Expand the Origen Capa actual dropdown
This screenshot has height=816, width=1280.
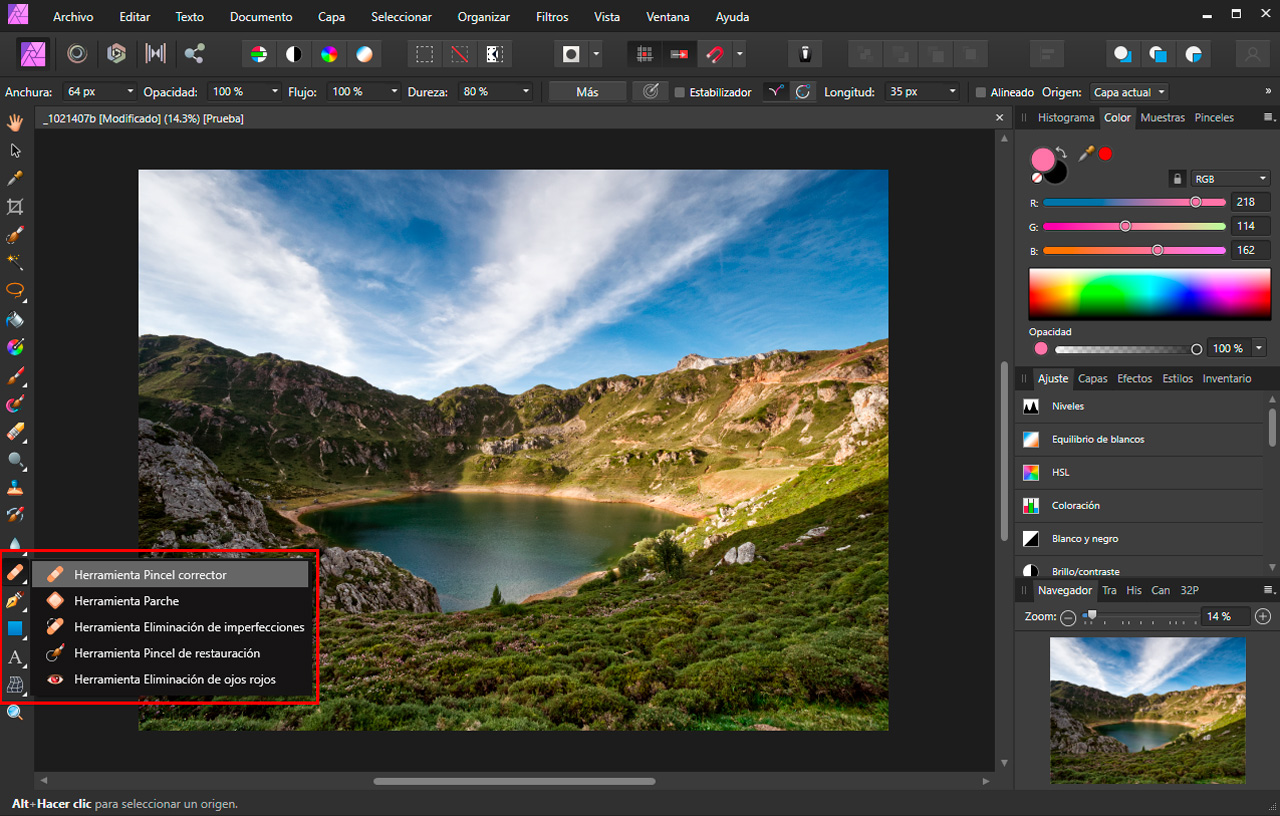click(1129, 92)
